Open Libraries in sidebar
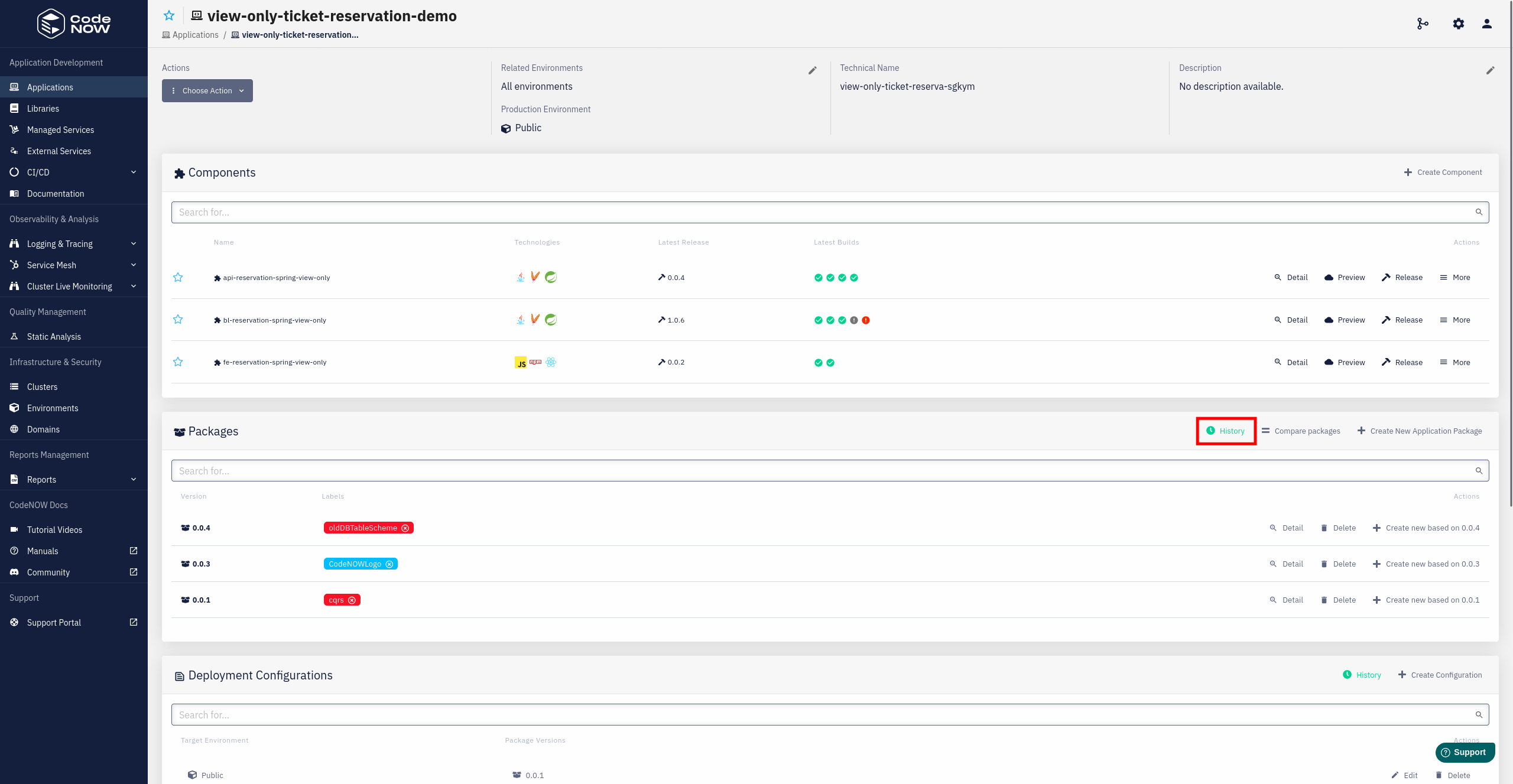 (x=74, y=109)
